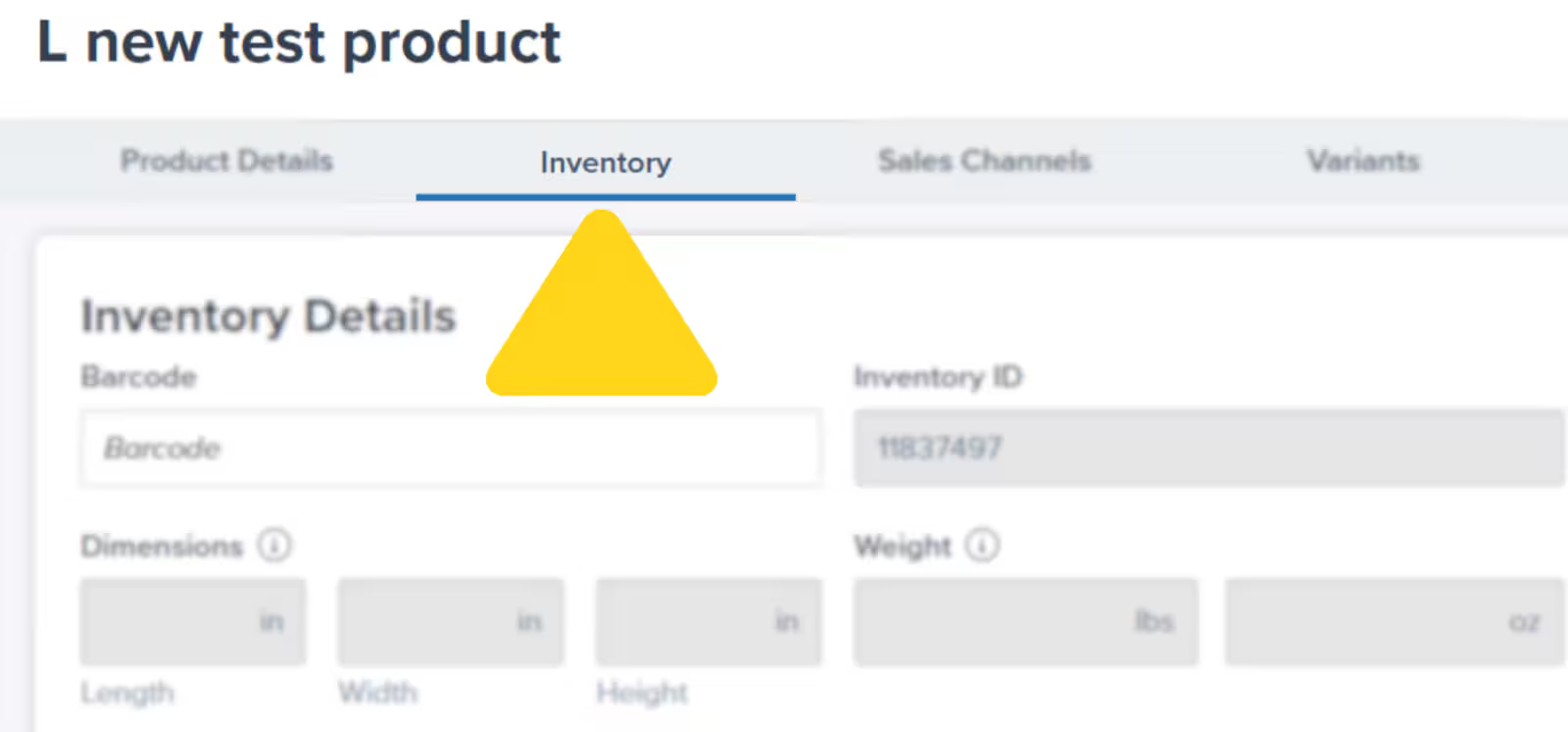Switch to the Variants tab
The width and height of the screenshot is (1568, 732).
pyautogui.click(x=1361, y=160)
